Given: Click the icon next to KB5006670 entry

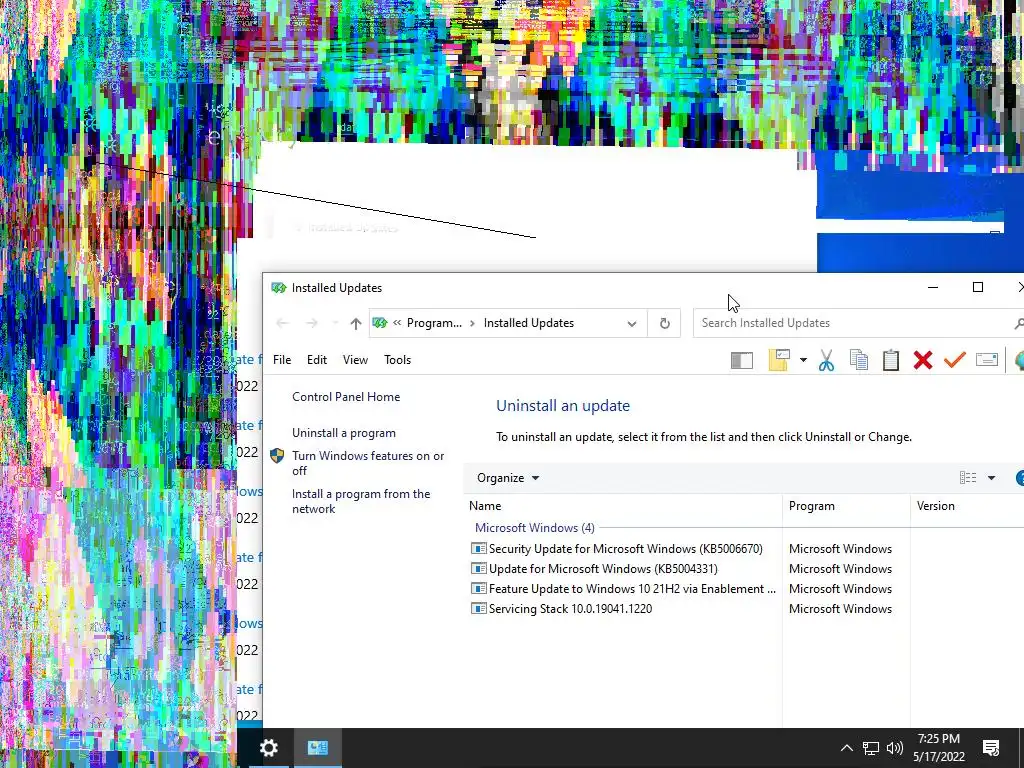Looking at the screenshot, I should (479, 549).
